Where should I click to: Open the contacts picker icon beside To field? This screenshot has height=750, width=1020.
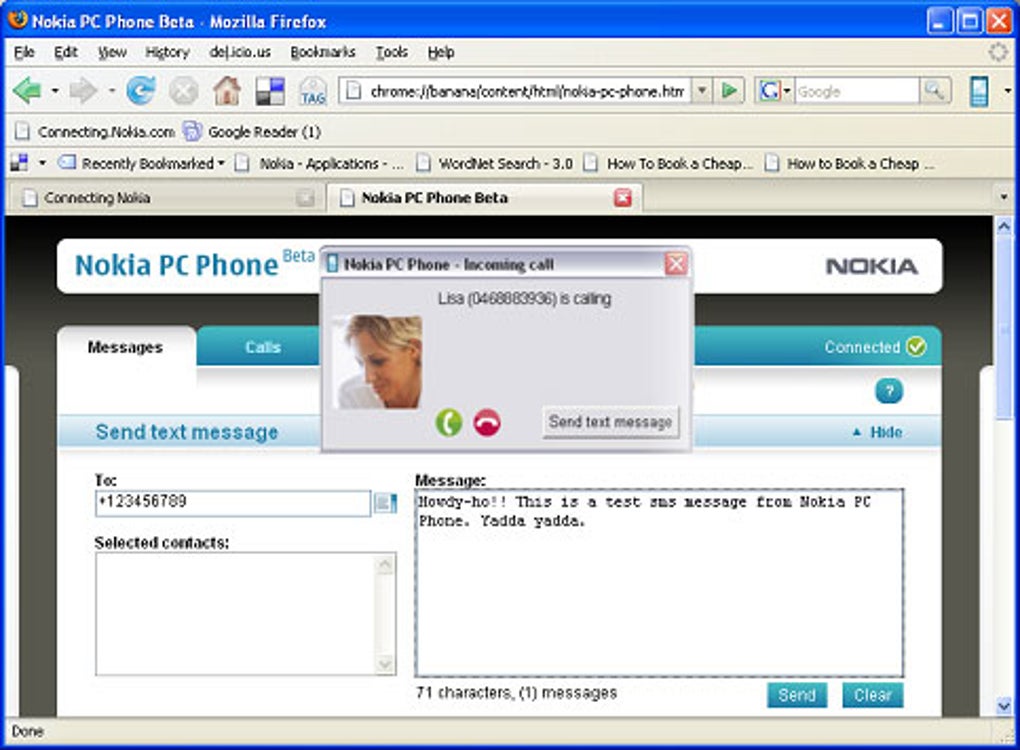(385, 503)
